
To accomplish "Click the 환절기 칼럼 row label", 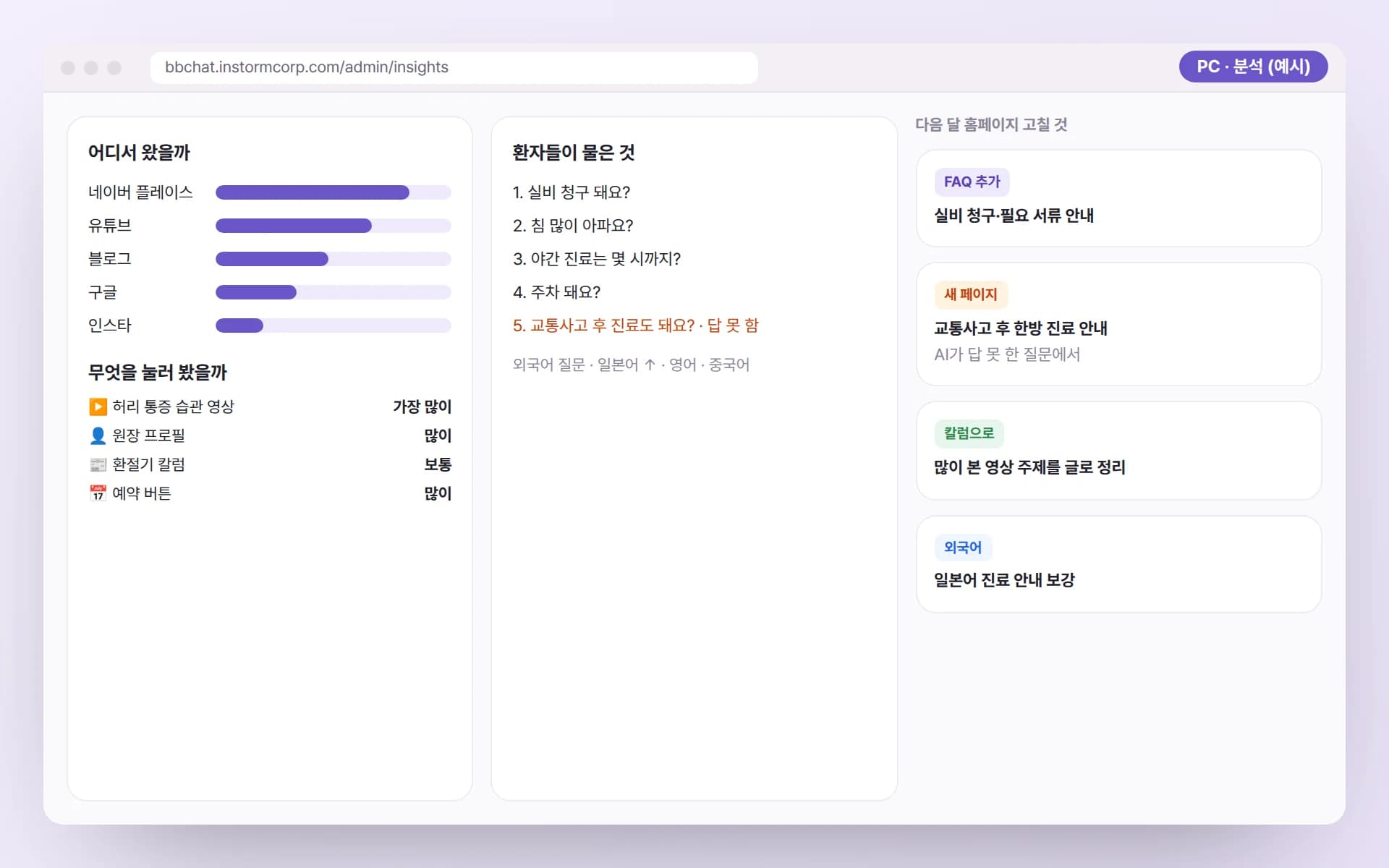I will [148, 464].
